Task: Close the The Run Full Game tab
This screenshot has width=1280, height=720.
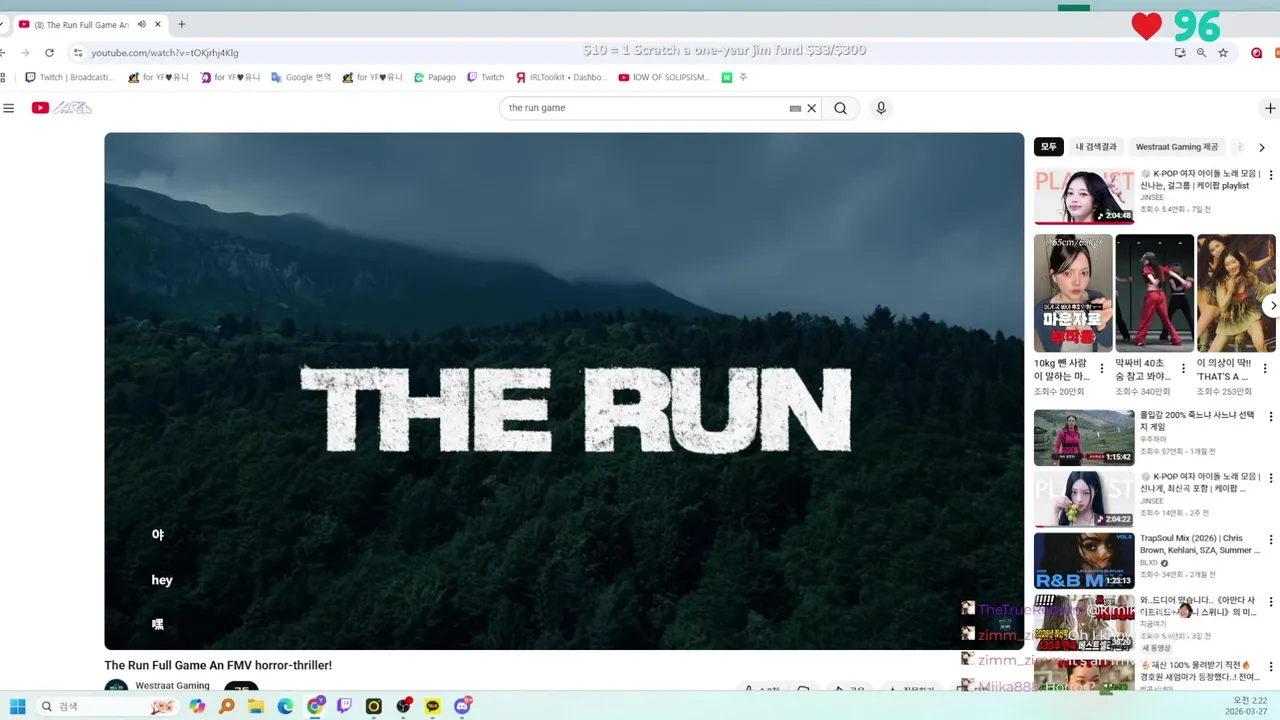Action: click(157, 24)
